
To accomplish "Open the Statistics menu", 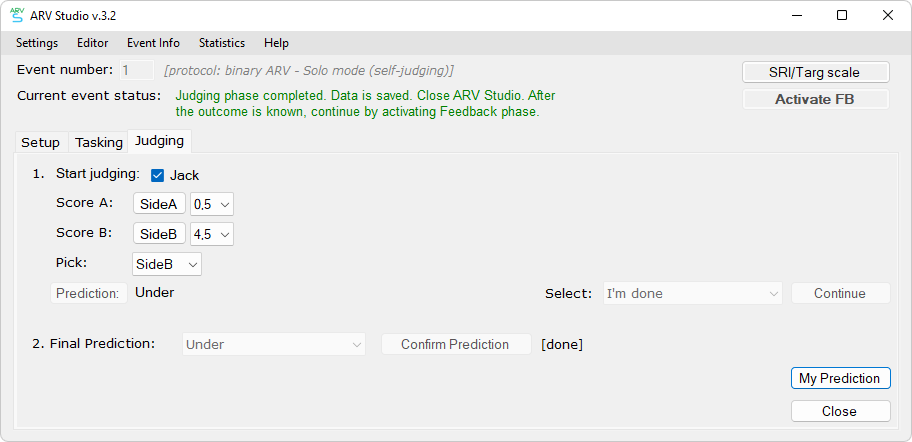I will tap(222, 43).
